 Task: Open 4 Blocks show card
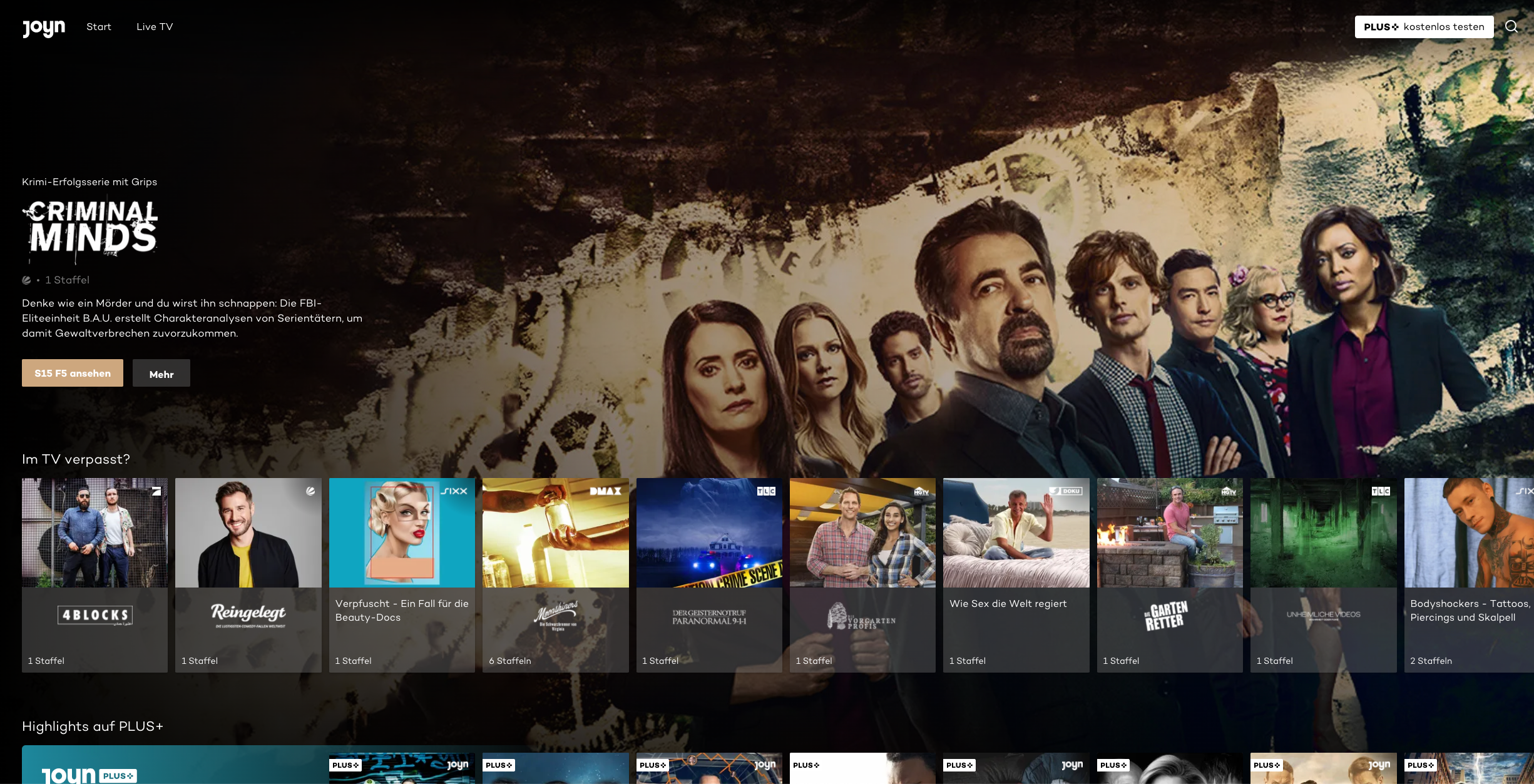(95, 575)
